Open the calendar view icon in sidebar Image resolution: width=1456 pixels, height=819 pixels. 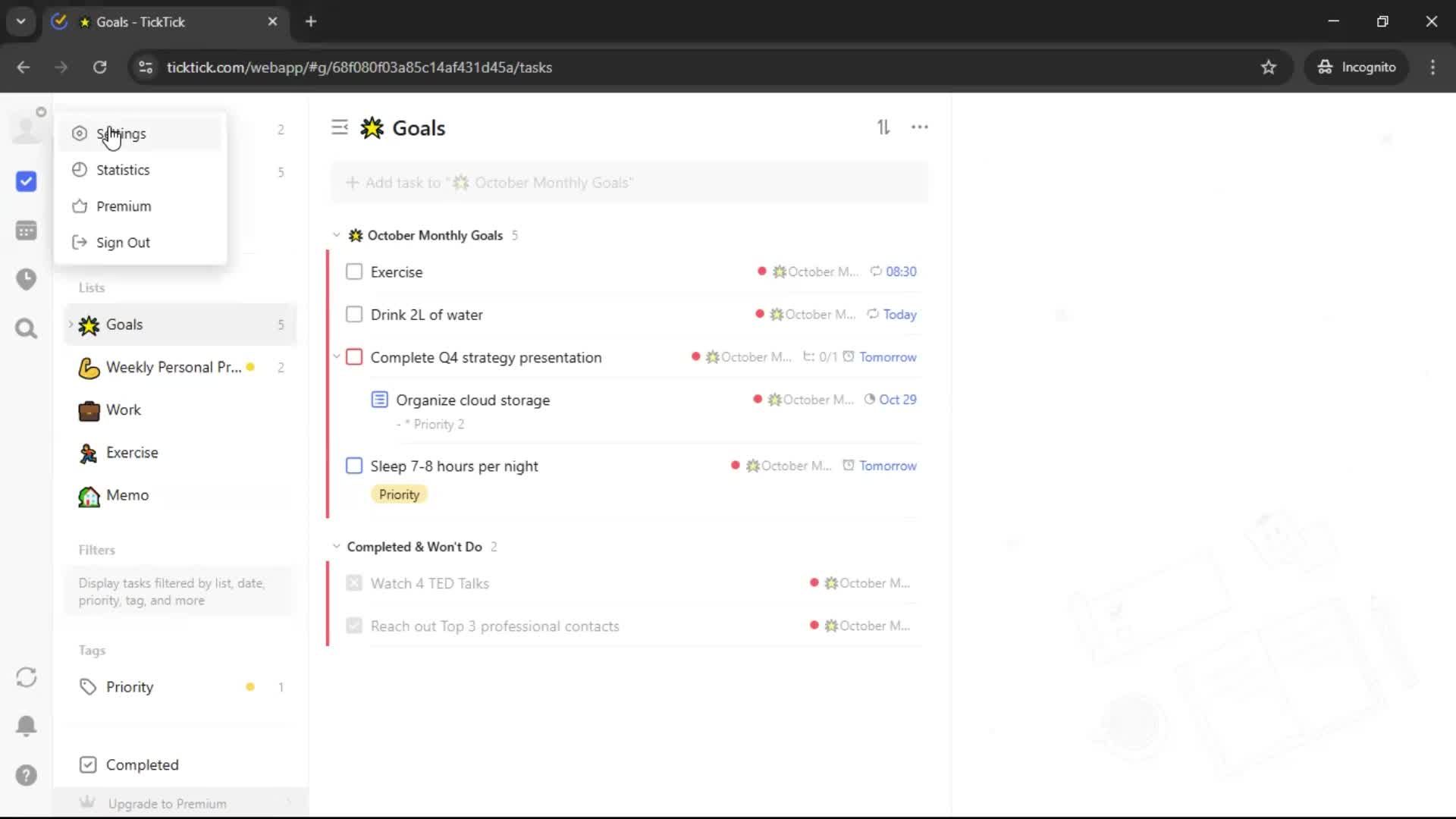26,231
